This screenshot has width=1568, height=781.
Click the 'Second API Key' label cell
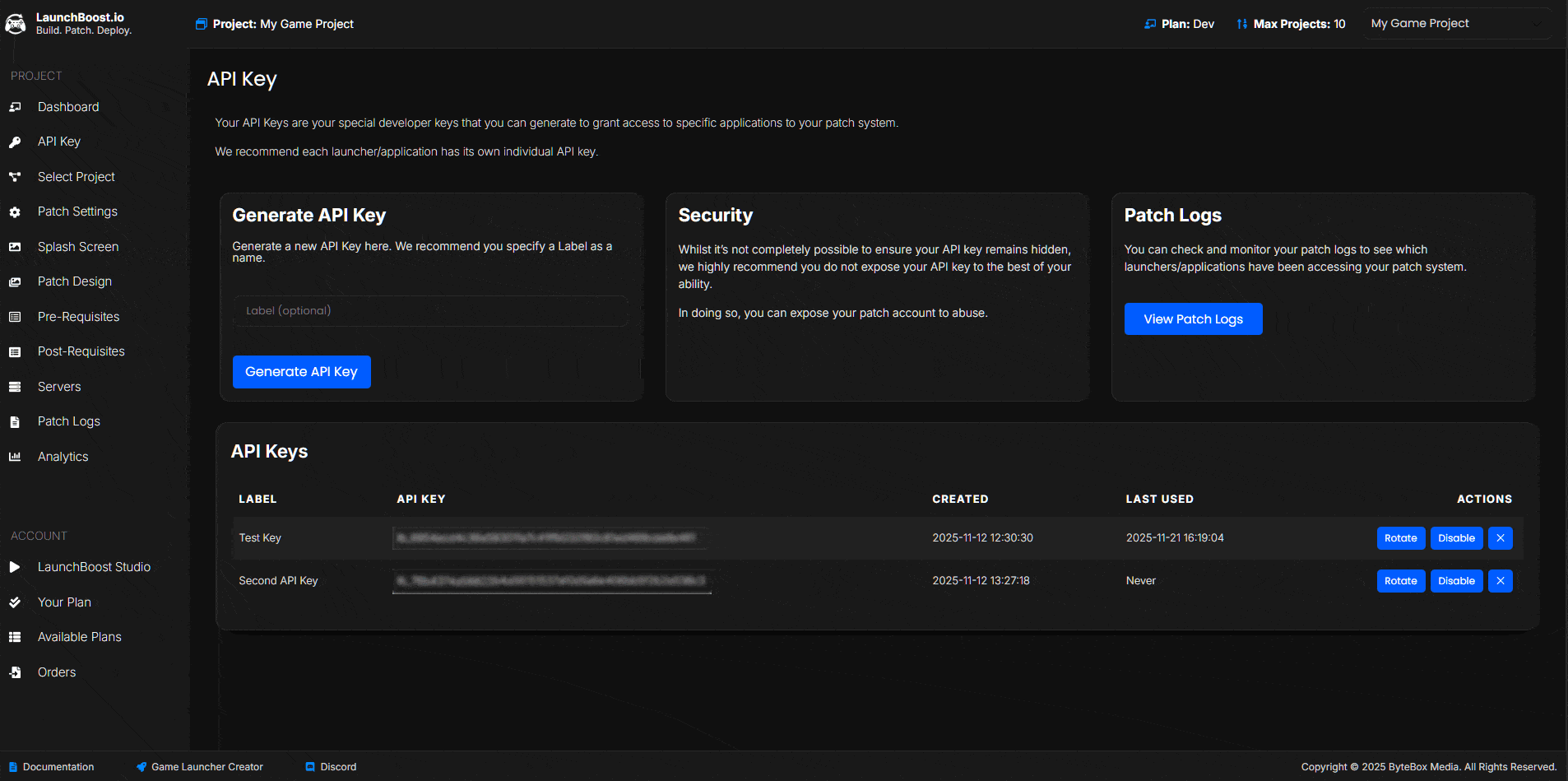pyautogui.click(x=278, y=581)
